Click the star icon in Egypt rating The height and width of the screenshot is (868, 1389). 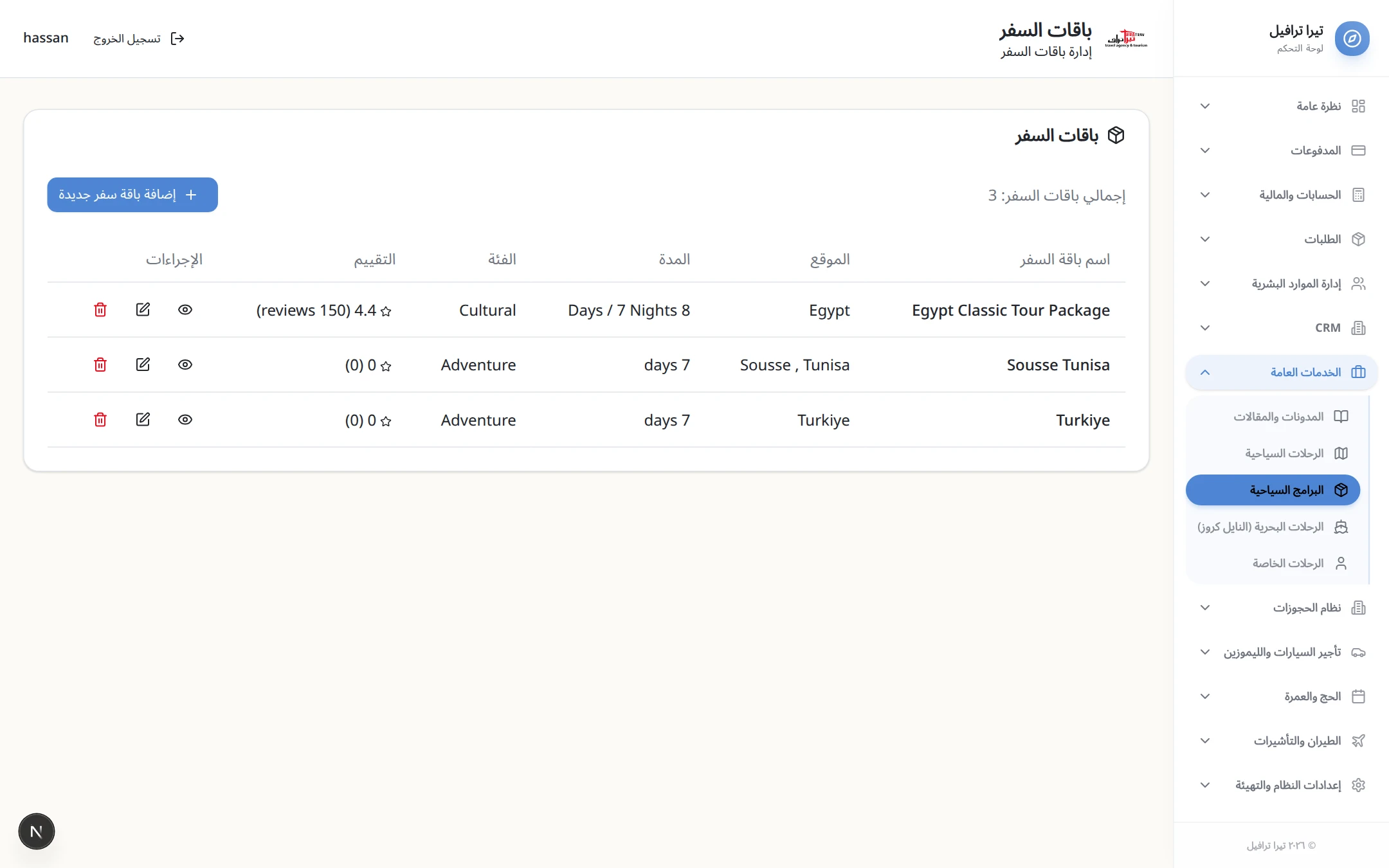click(386, 311)
